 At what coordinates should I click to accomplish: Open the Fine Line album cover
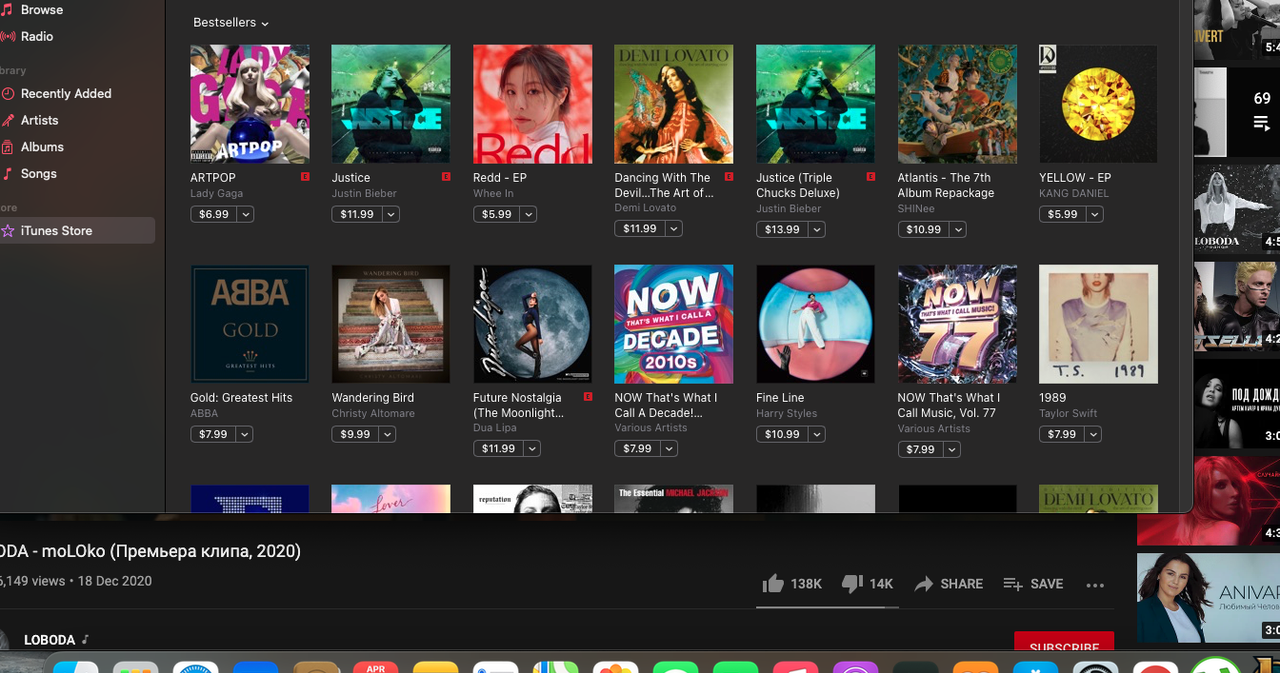(815, 324)
